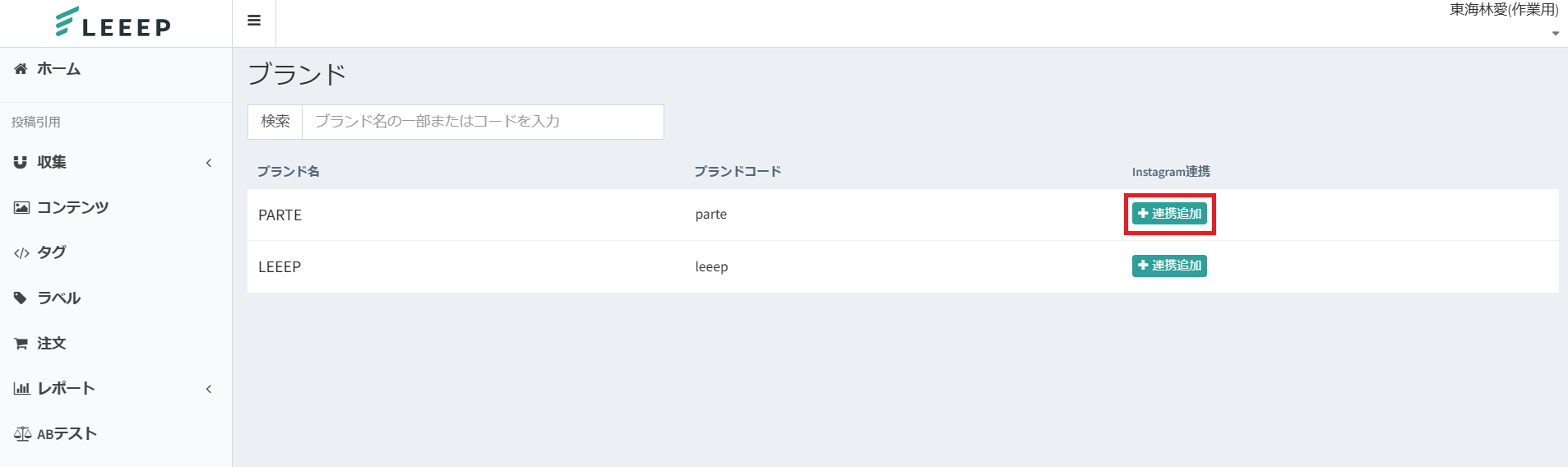1568x467 pixels.
Task: Click the code icon beside タグ
Action: point(21,253)
